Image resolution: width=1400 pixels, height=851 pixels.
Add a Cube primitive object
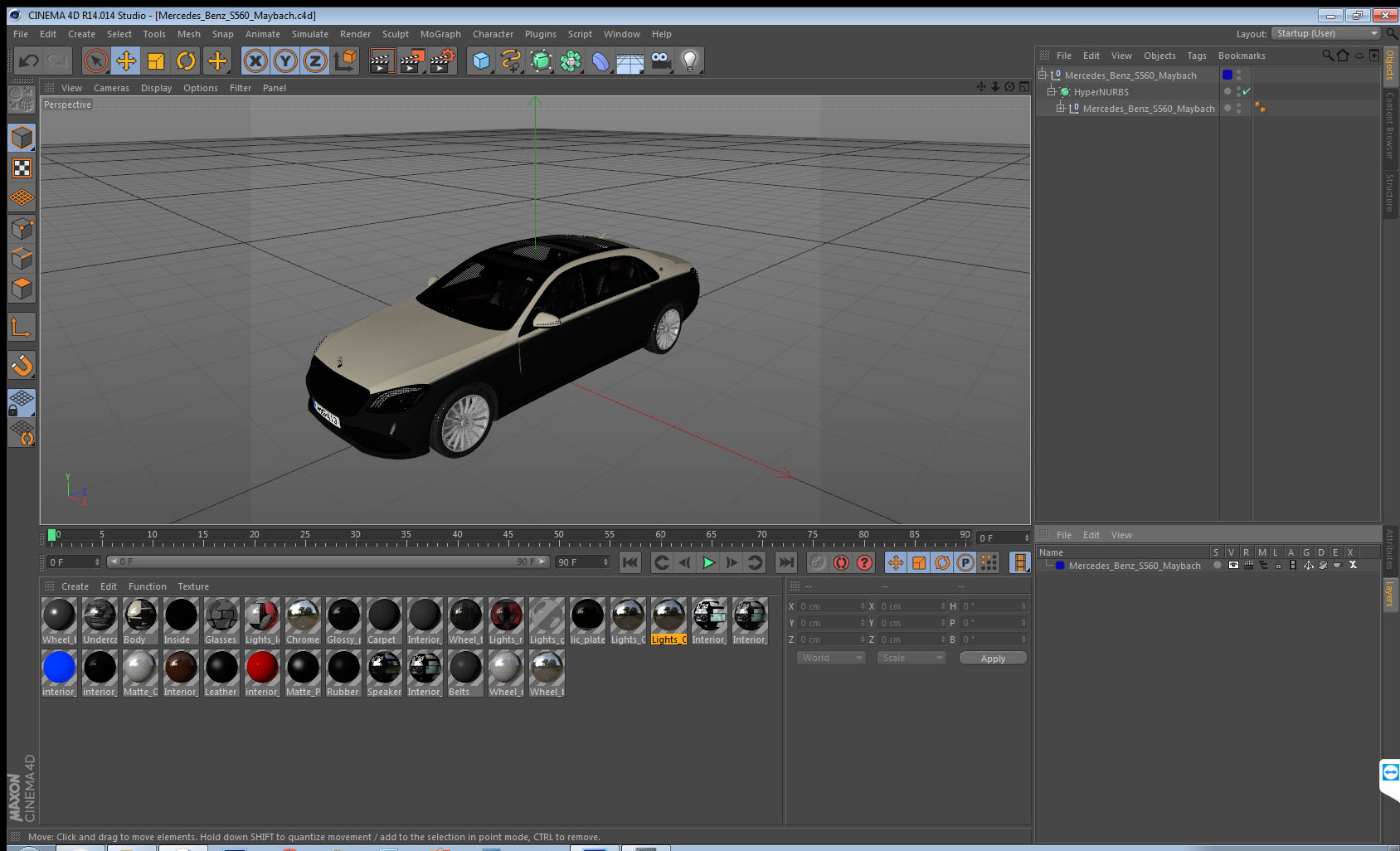(481, 61)
